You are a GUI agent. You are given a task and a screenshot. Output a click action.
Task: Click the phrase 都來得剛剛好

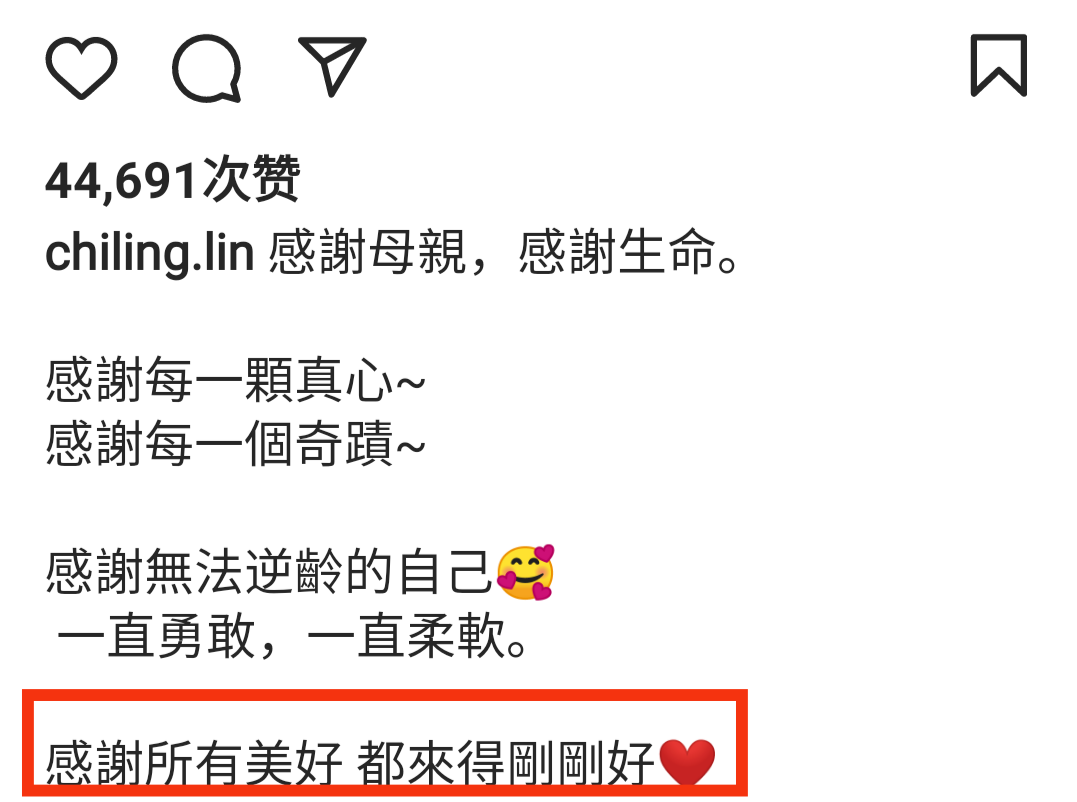tap(506, 763)
